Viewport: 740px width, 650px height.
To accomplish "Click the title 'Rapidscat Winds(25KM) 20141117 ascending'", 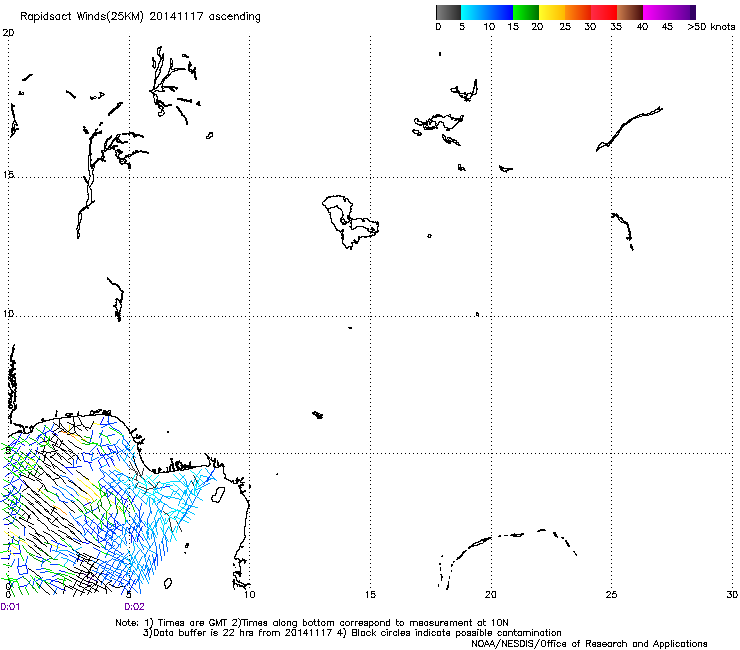I will click(140, 17).
